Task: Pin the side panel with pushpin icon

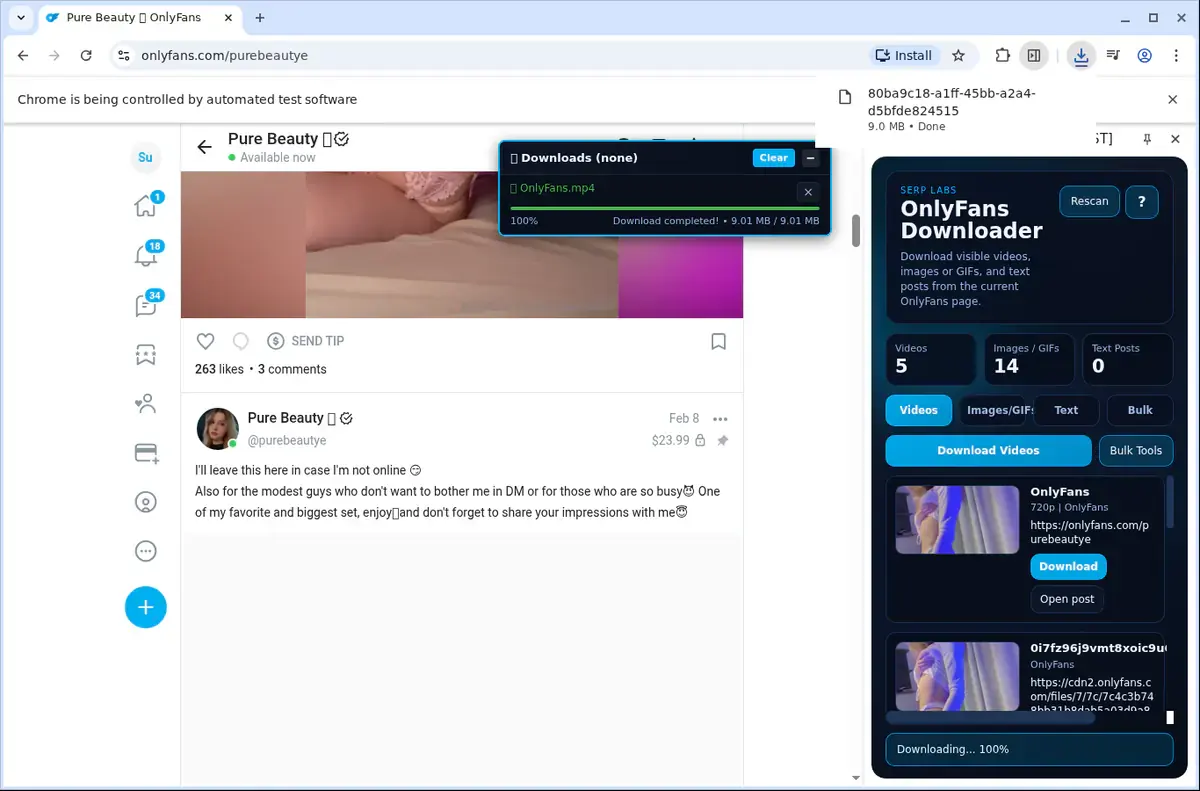Action: point(1147,139)
